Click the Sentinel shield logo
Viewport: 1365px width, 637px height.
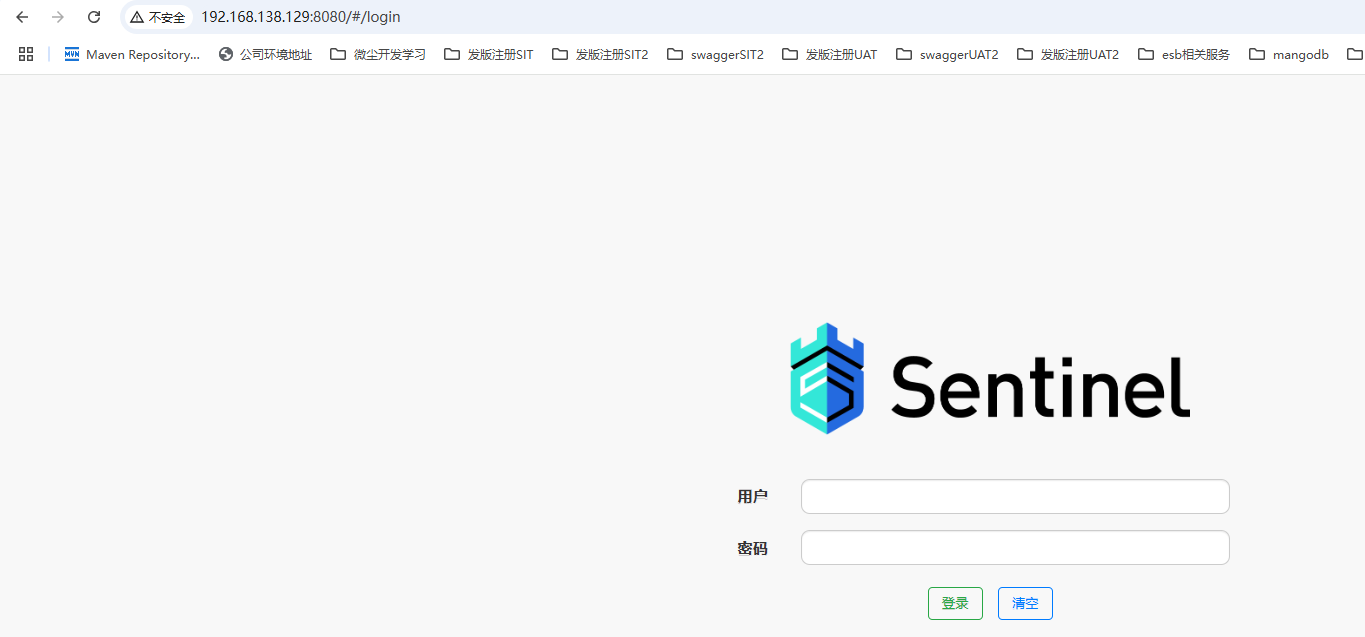pyautogui.click(x=827, y=378)
